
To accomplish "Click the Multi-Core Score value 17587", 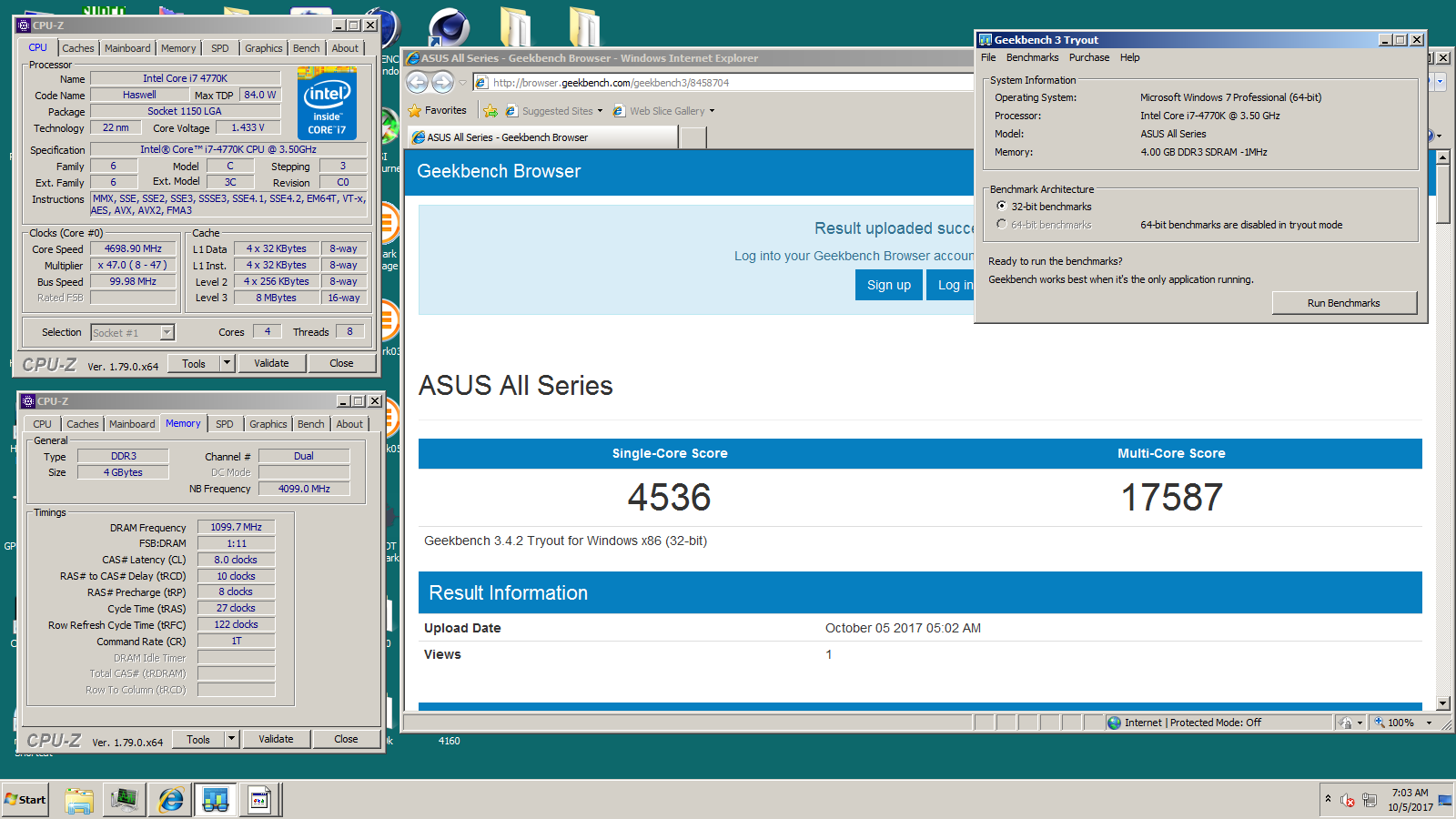I will (x=1172, y=498).
